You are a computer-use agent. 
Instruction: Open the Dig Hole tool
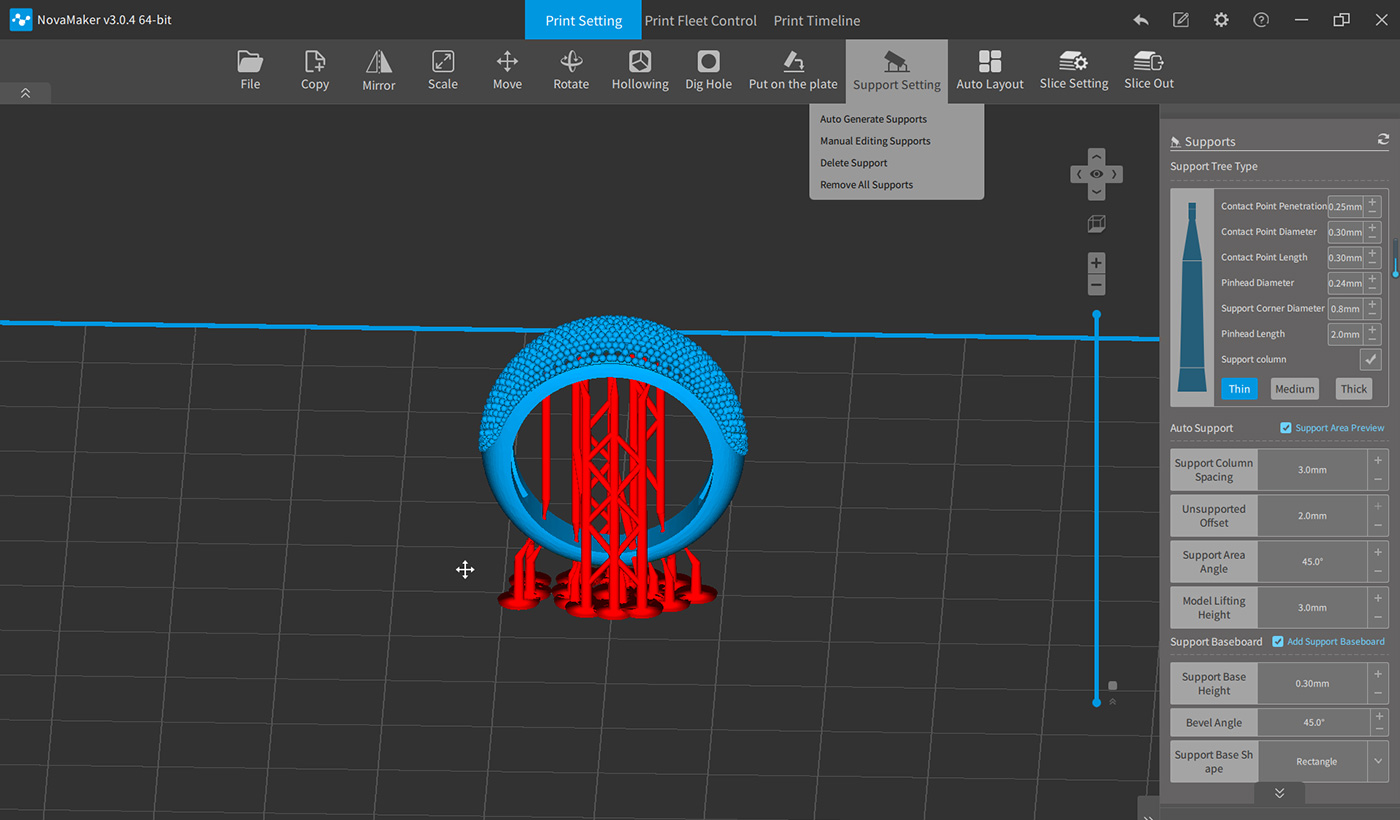(x=708, y=71)
